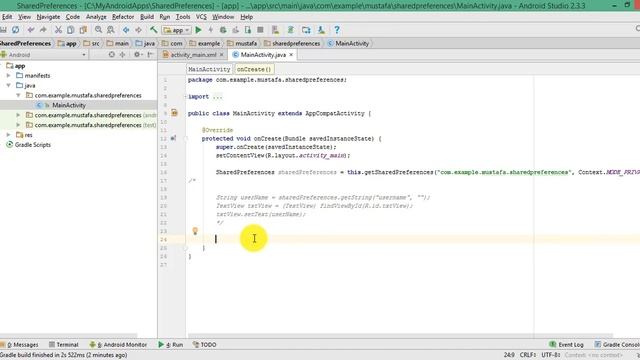Expand the manifests folder

tap(9, 76)
